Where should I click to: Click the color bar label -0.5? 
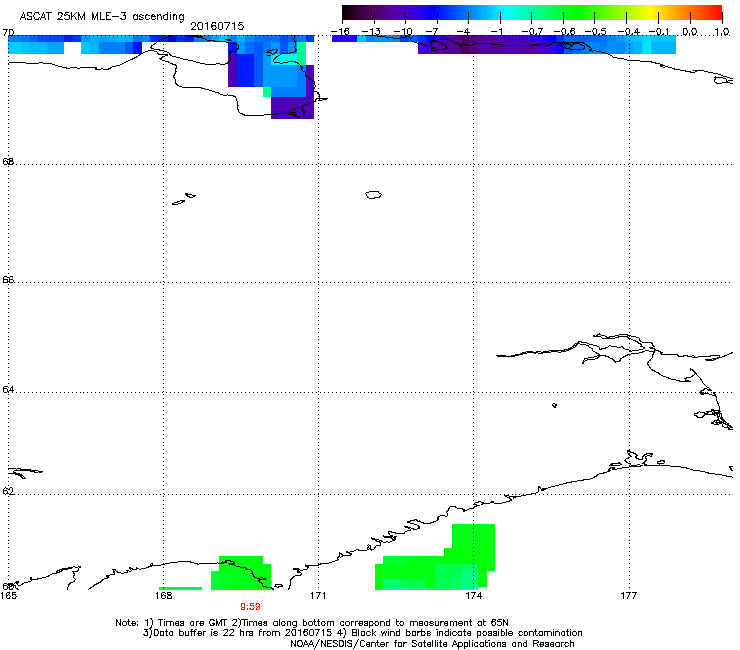tap(596, 32)
